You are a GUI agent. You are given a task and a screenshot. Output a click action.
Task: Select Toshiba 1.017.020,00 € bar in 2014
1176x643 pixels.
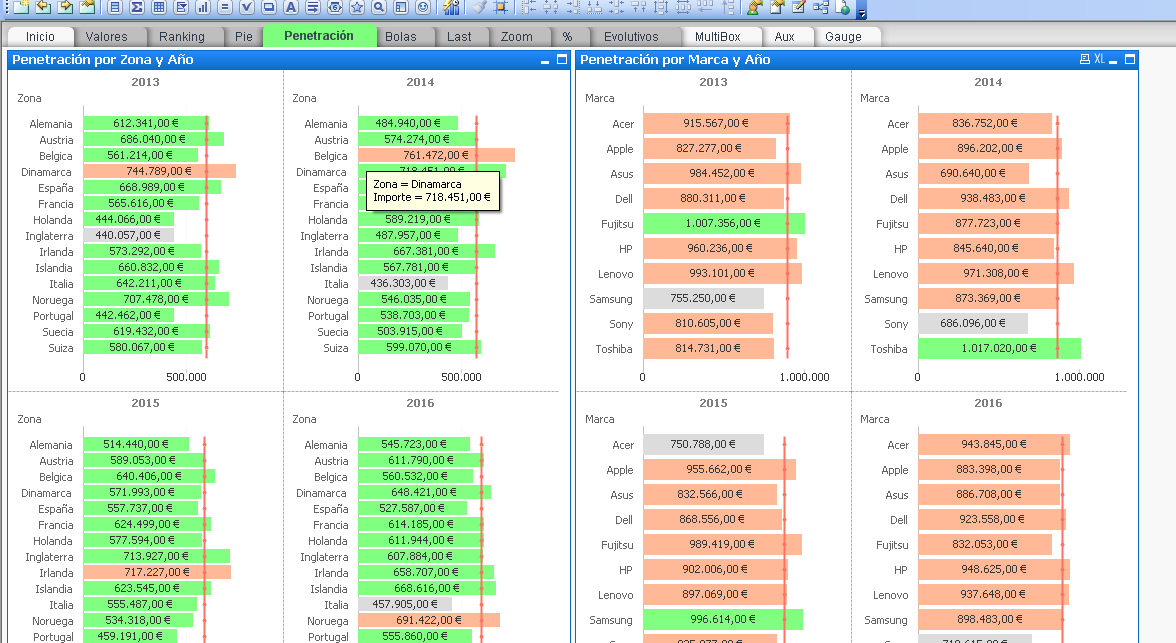pyautogui.click(x=999, y=348)
